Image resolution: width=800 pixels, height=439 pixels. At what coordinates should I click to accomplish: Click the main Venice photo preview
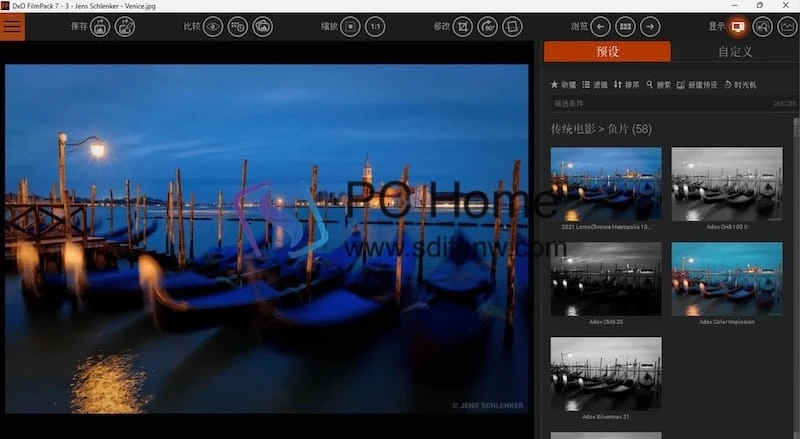point(266,238)
